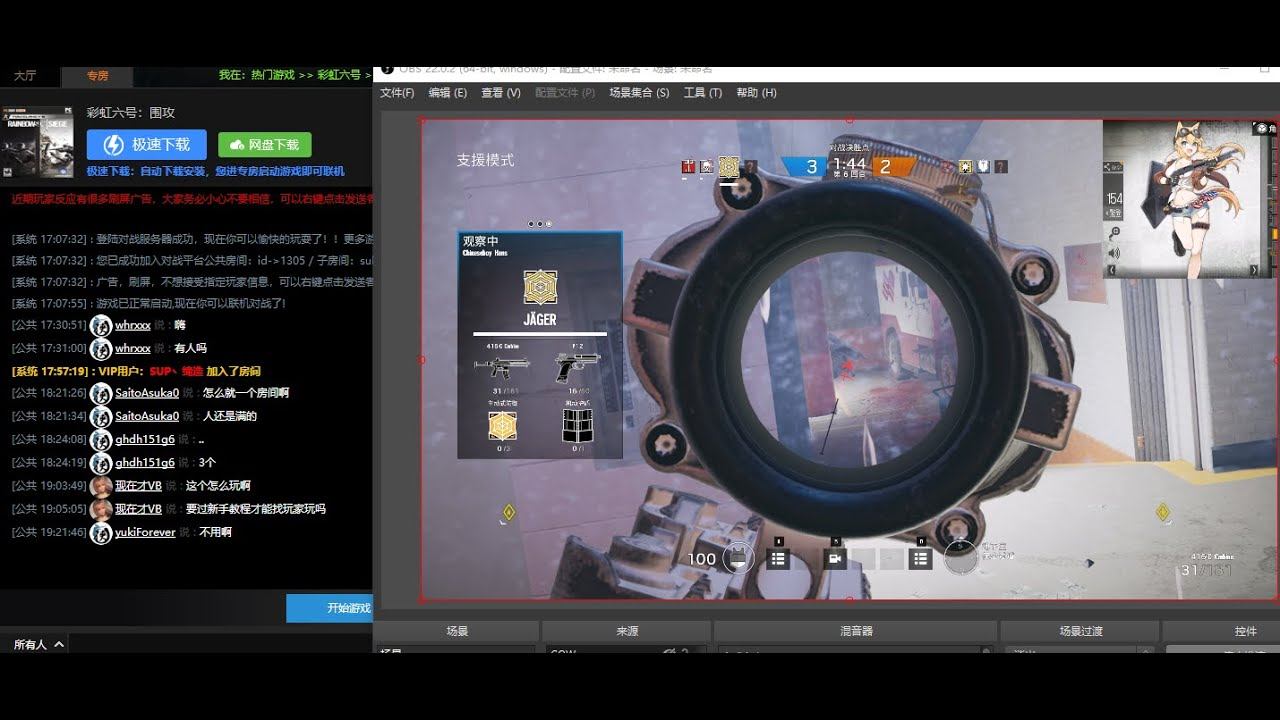This screenshot has width=1280, height=720.
Task: Click username whrxxx beside message 有人吗
Action: pos(133,348)
